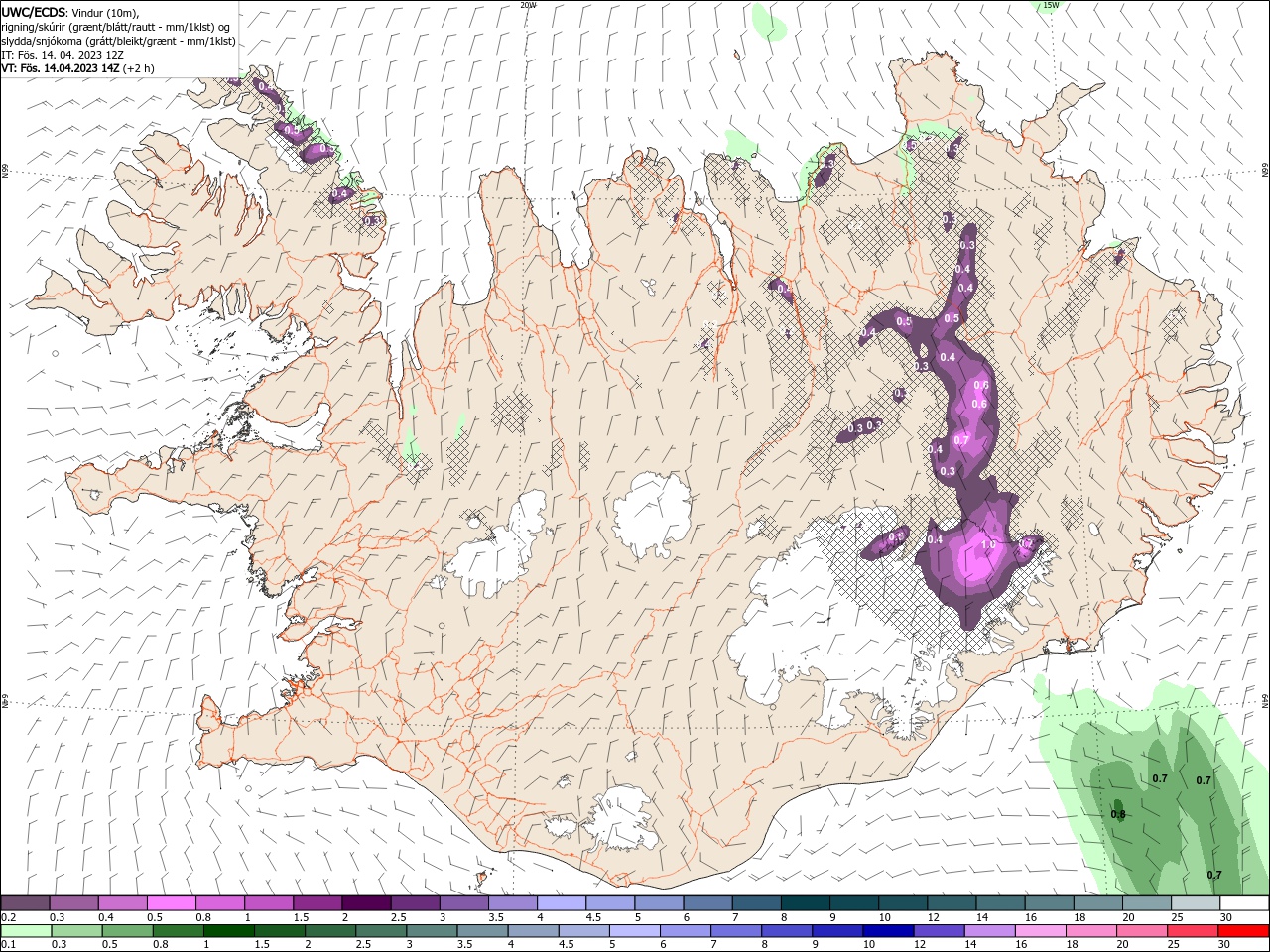Image resolution: width=1270 pixels, height=952 pixels.
Task: Click the 'slydda/snjókoma' legend description line
Action: 118,41
